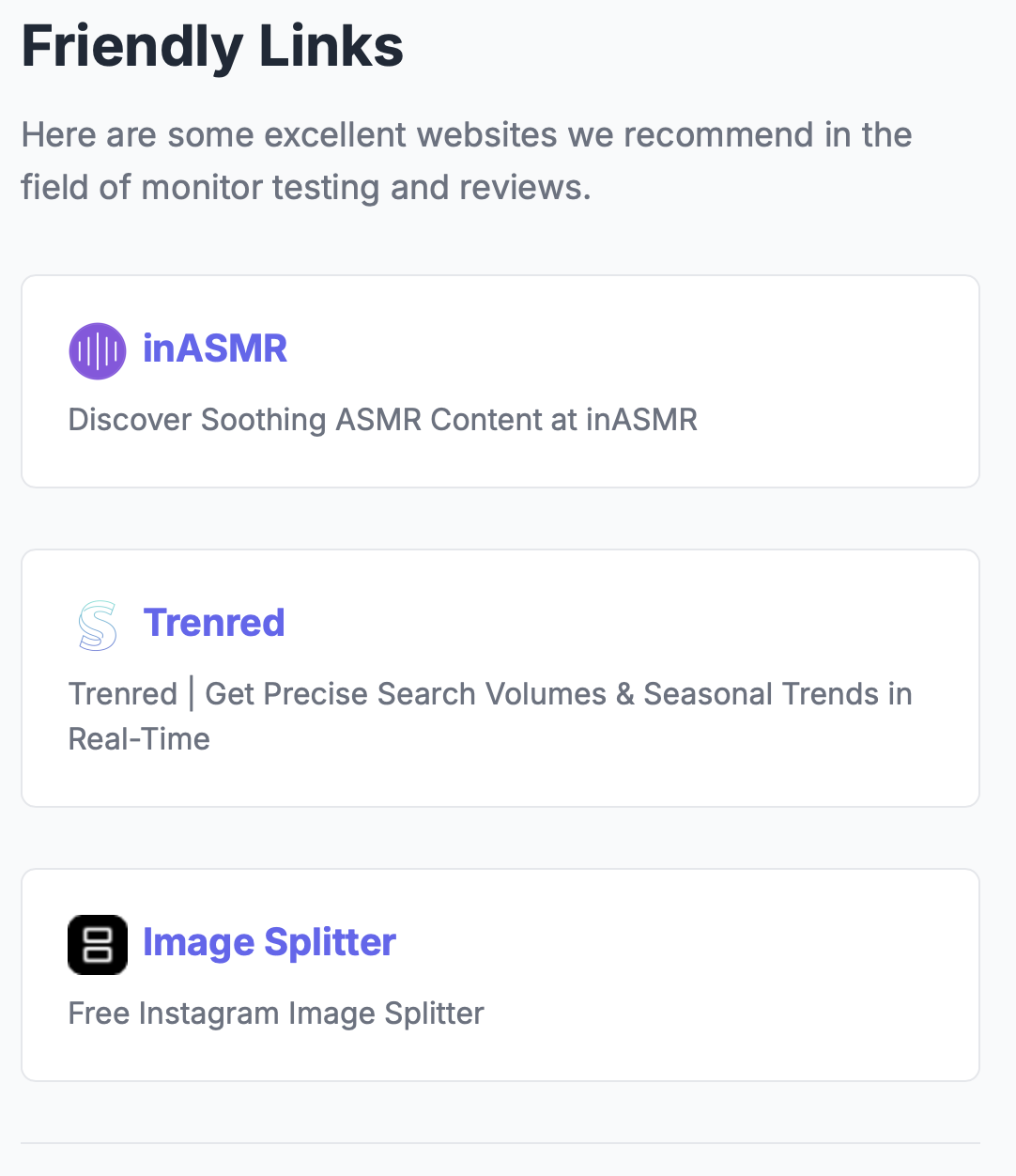Click the Trenred S-shaped logo icon

click(x=98, y=626)
